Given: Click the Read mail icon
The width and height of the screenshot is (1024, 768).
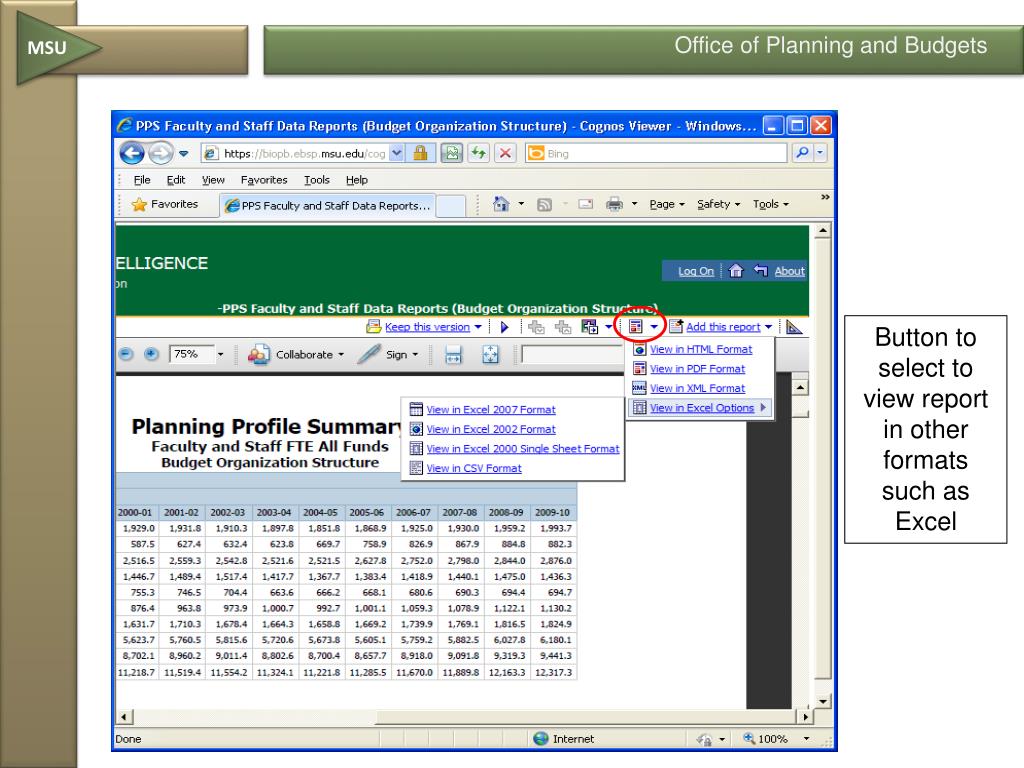Looking at the screenshot, I should [586, 204].
